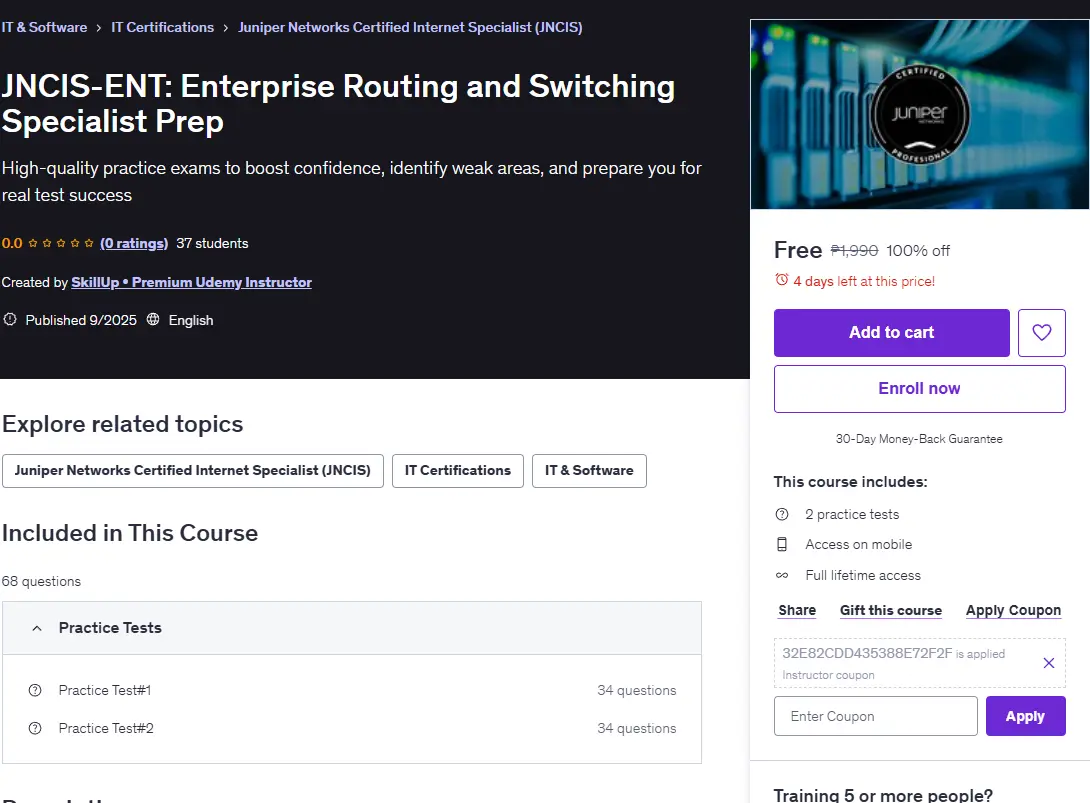Click the 68 questions text
This screenshot has height=803, width=1090.
[41, 581]
